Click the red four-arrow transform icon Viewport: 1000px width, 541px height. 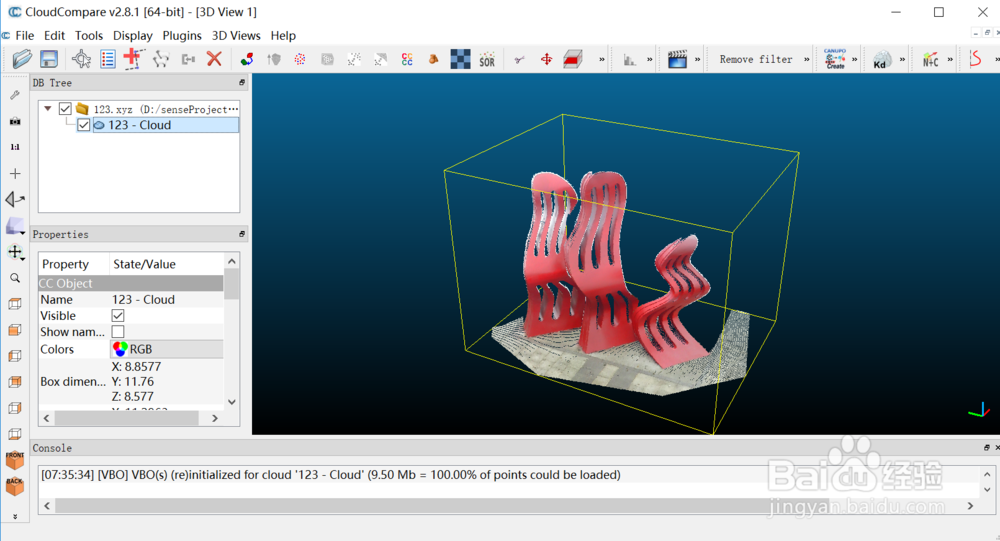[547, 59]
